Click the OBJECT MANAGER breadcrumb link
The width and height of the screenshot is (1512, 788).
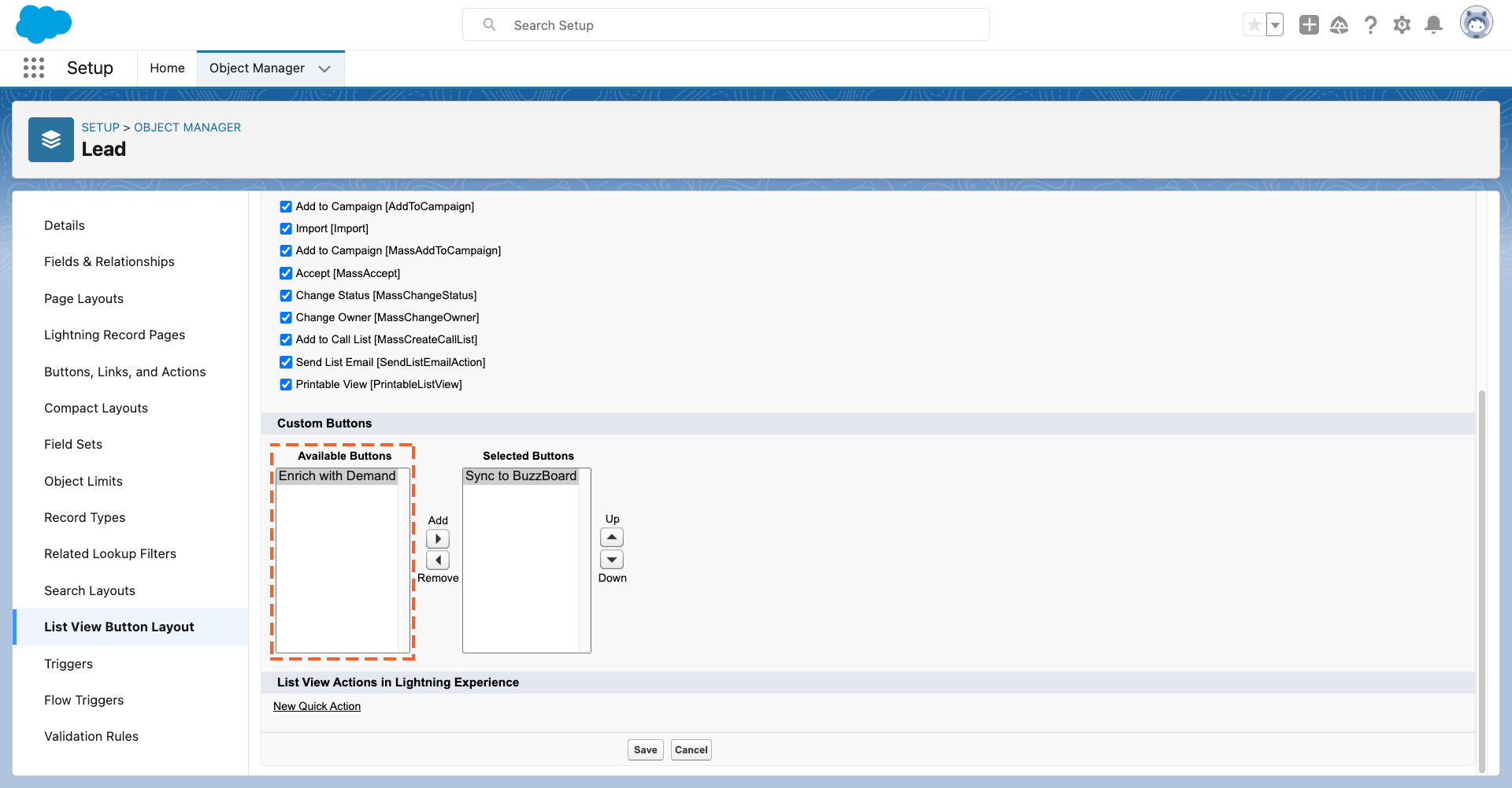coord(187,128)
